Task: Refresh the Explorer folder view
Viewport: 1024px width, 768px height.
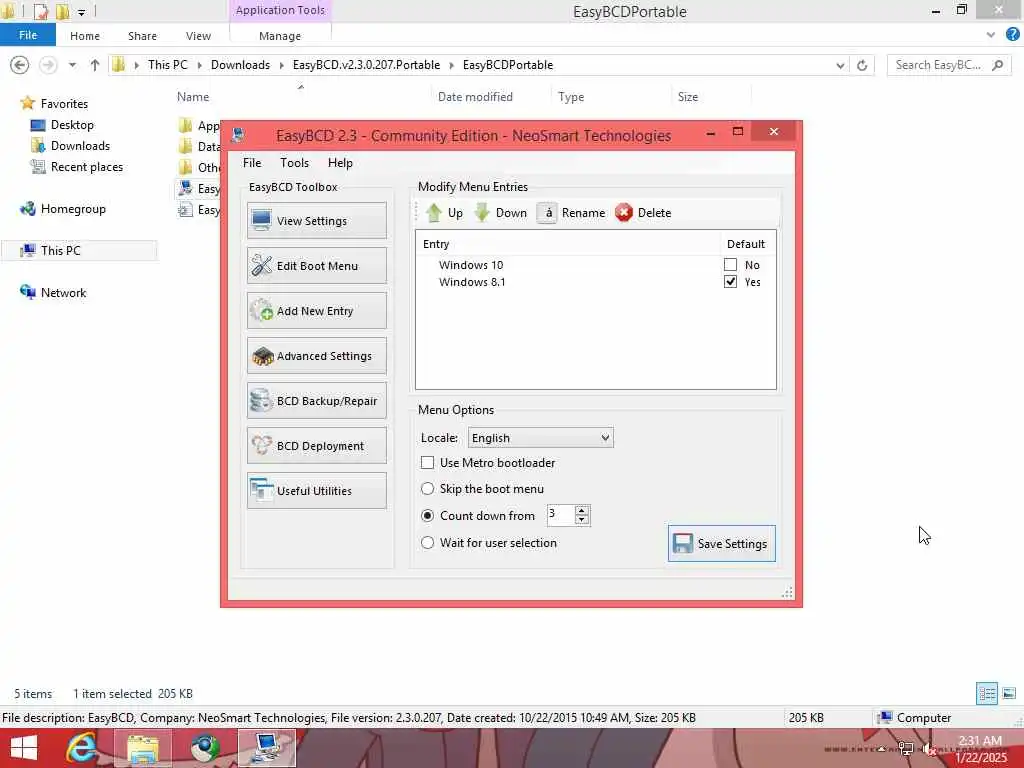Action: pos(861,65)
